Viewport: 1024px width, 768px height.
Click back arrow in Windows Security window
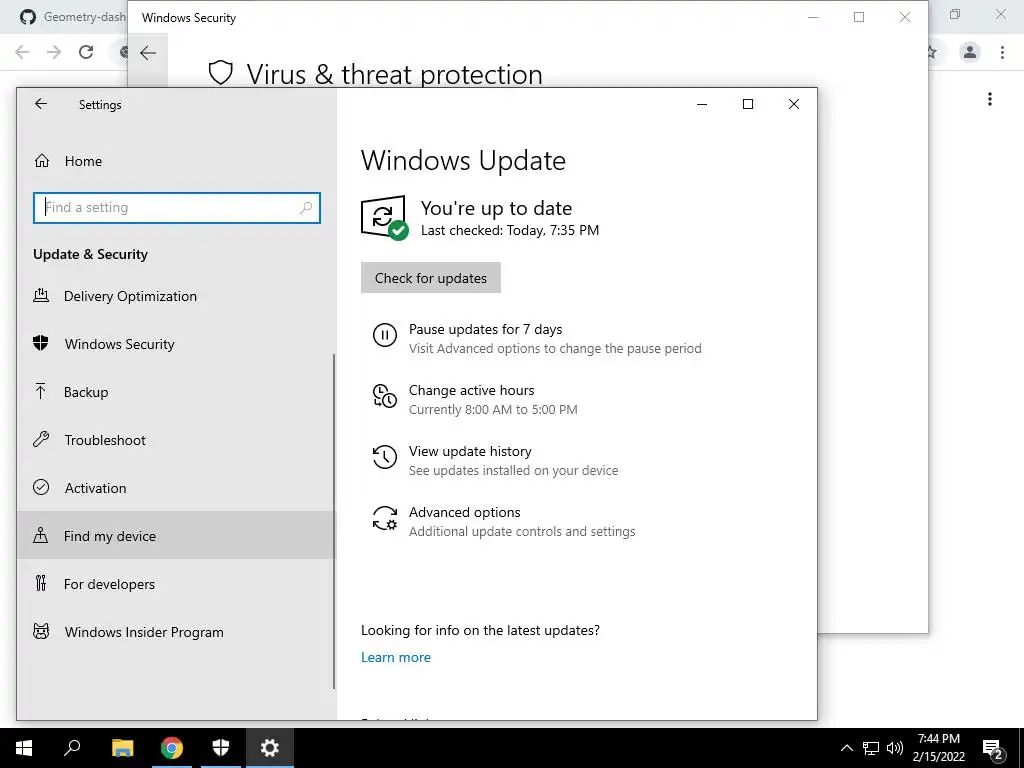[148, 53]
